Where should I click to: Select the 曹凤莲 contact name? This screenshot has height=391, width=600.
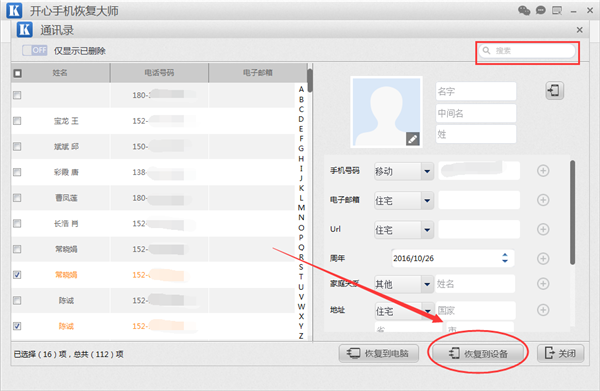pyautogui.click(x=66, y=198)
